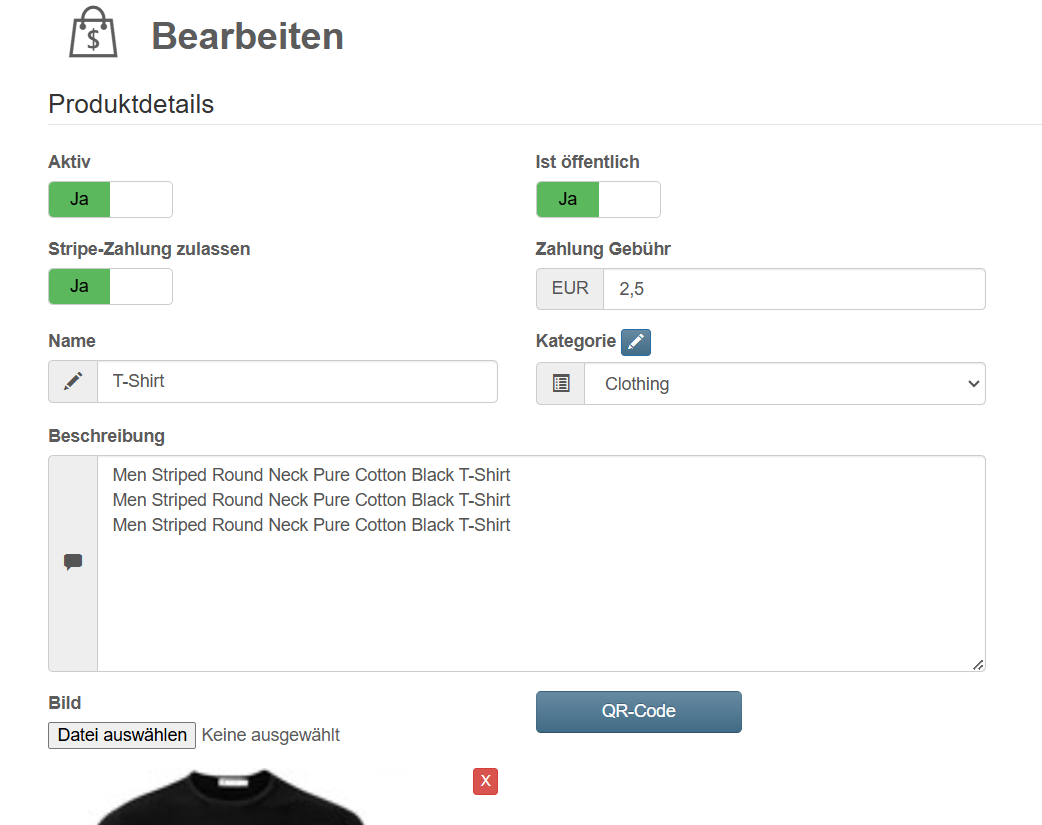Click the pencil icon in Name field

pos(73,381)
